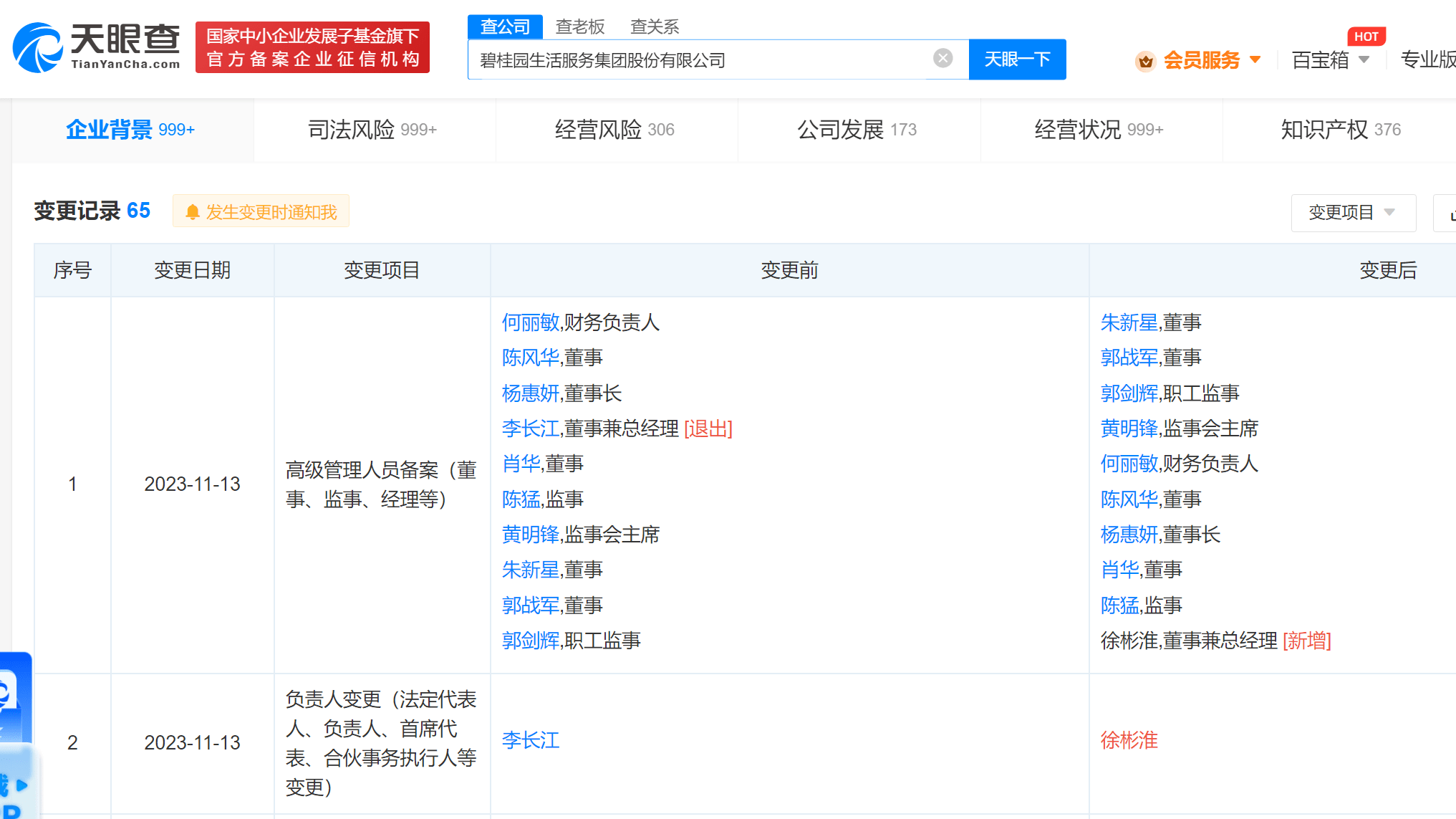
Task: Open 朱新星 link in 变更后 column
Action: point(1129,322)
